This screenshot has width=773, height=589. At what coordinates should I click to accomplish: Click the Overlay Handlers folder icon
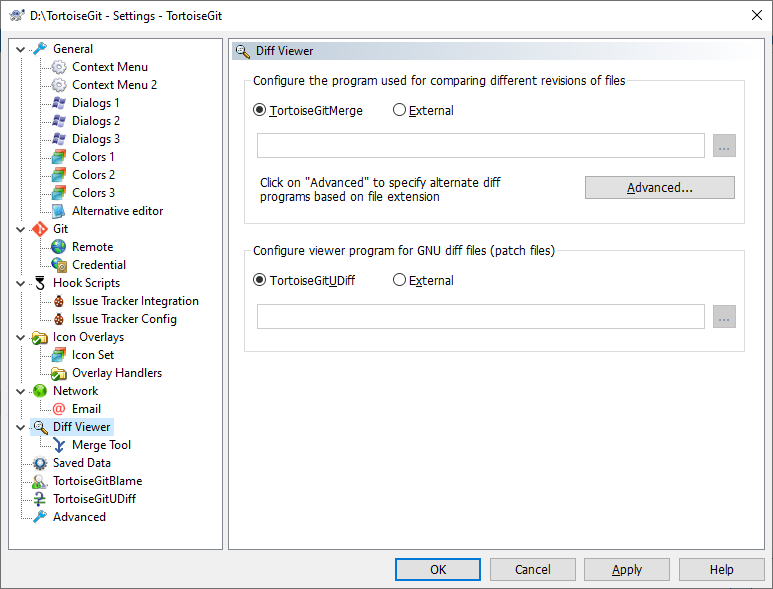59,373
